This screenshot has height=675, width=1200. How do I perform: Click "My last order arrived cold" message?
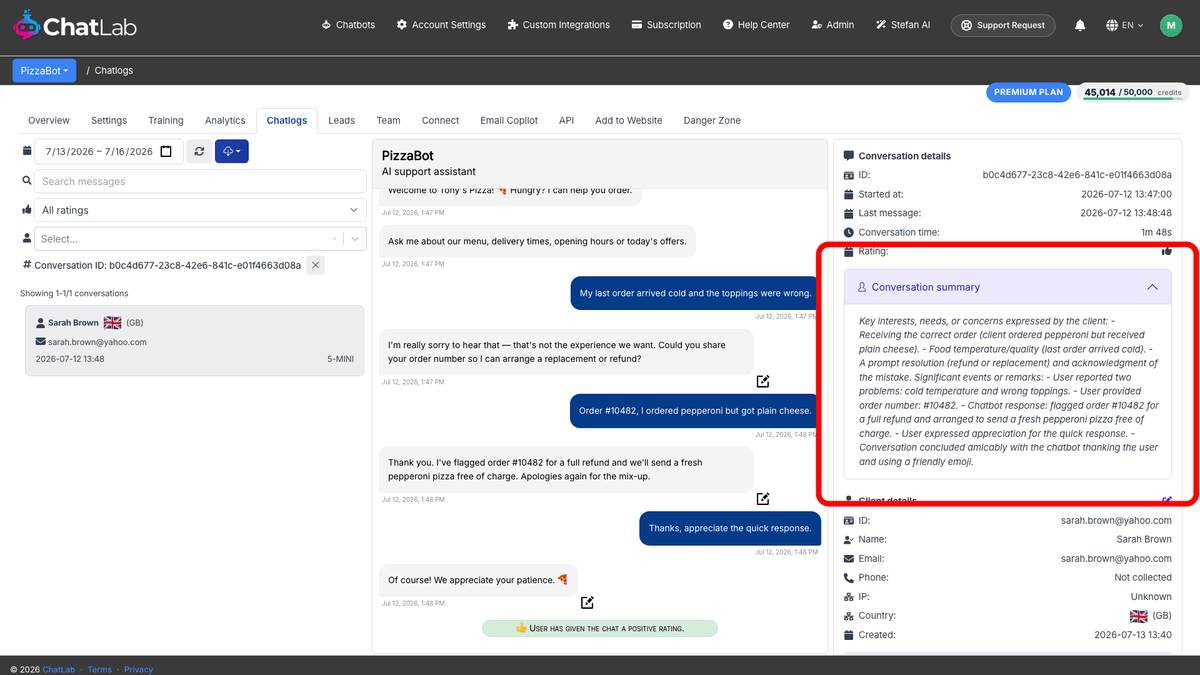tap(696, 293)
